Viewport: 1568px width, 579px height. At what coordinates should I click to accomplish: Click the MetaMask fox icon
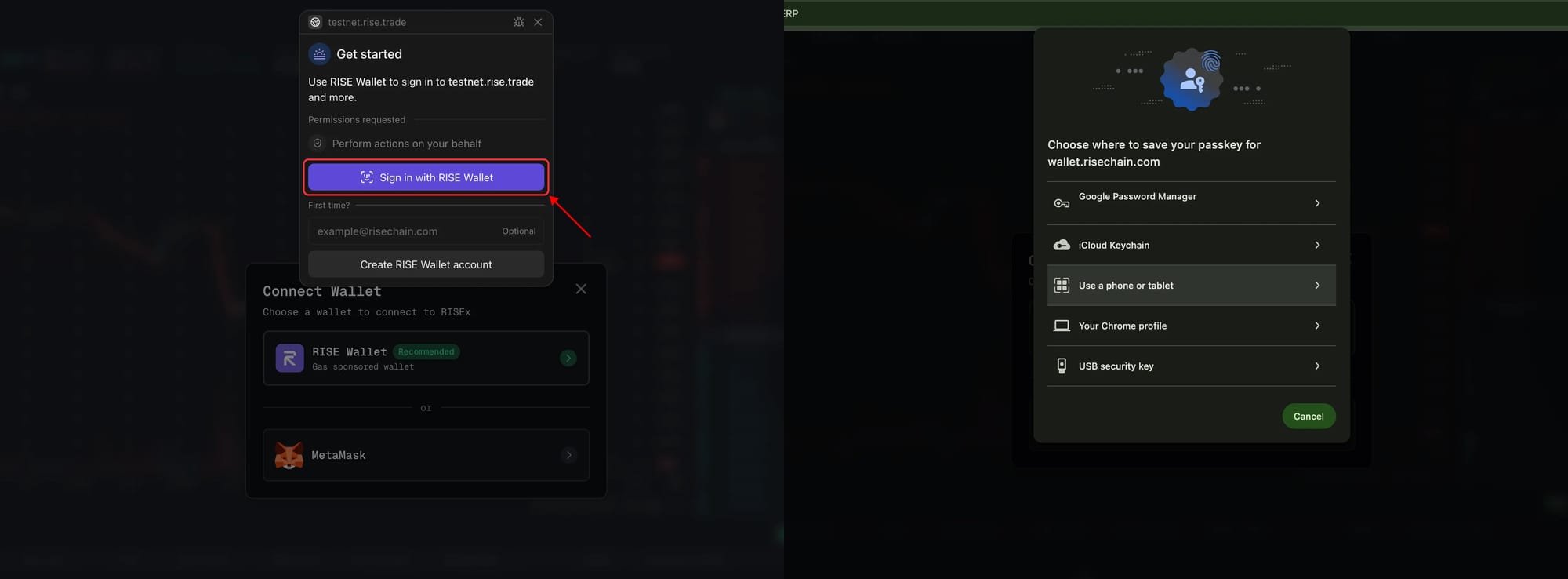point(289,455)
